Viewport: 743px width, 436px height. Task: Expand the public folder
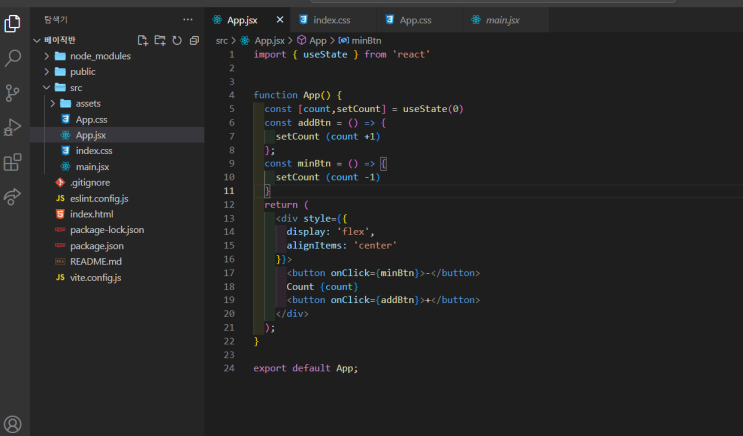[x=82, y=72]
